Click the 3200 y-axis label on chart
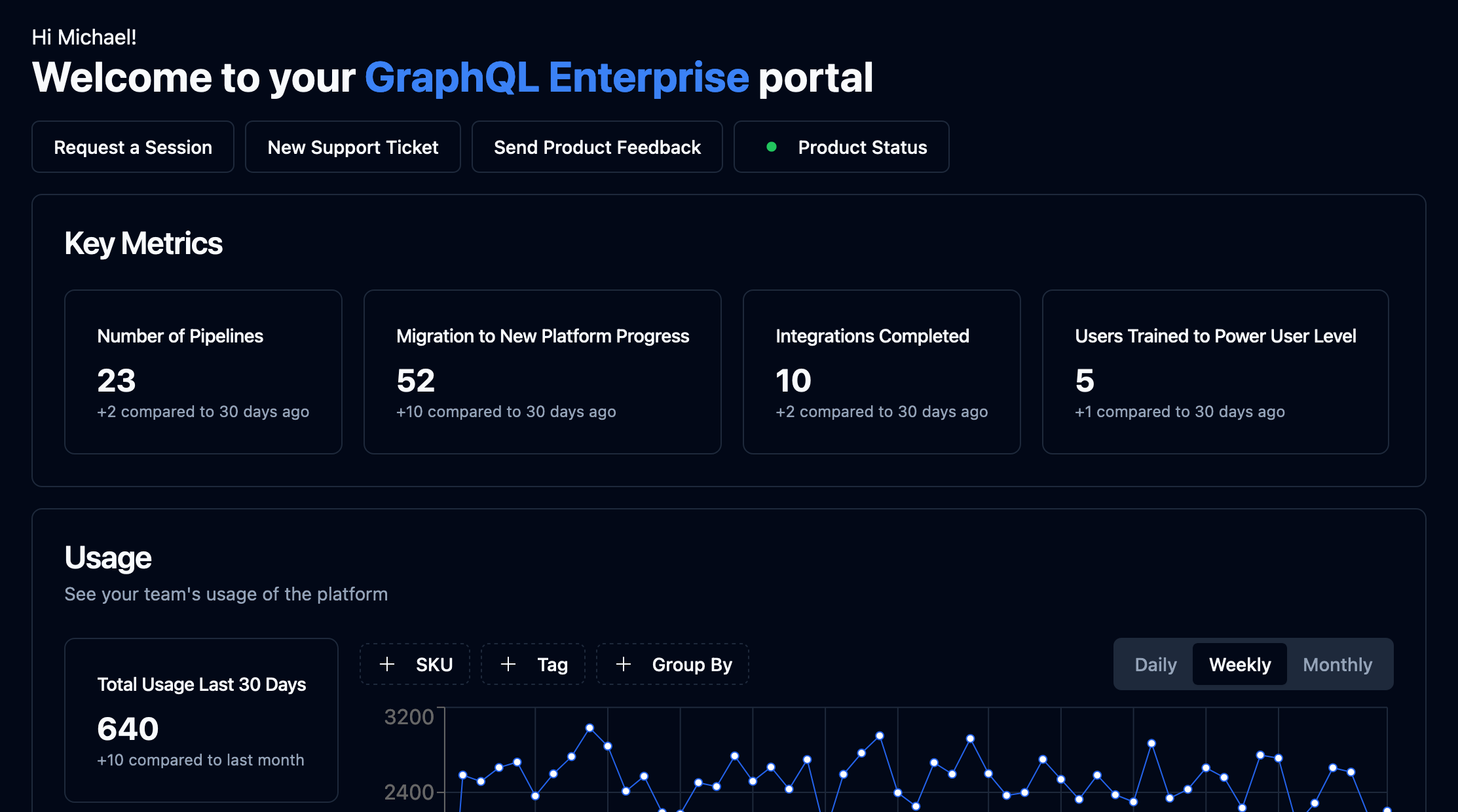1458x812 pixels. [x=409, y=717]
